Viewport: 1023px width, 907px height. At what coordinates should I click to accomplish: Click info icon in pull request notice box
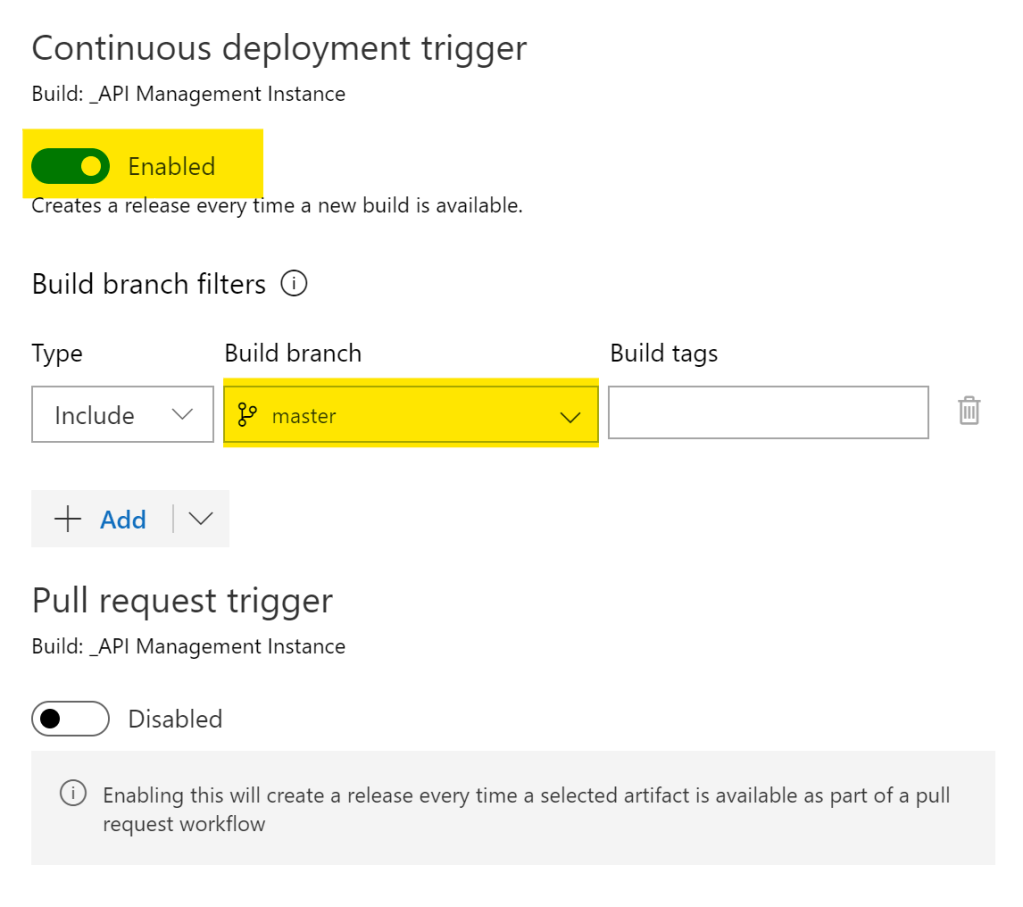tap(73, 794)
